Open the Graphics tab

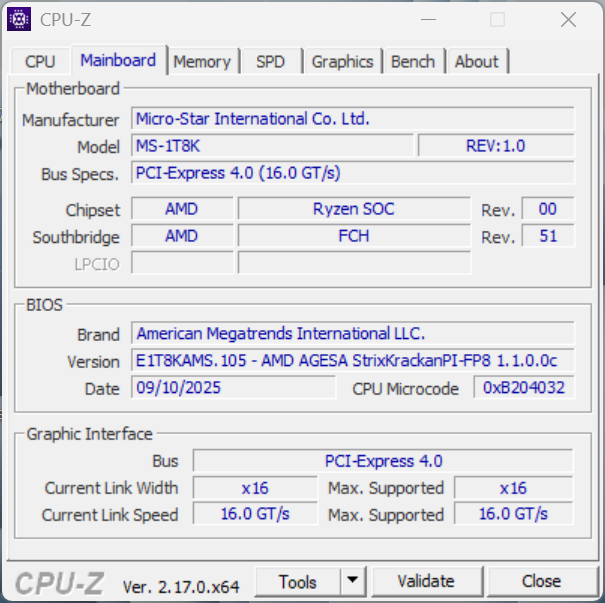[x=342, y=61]
